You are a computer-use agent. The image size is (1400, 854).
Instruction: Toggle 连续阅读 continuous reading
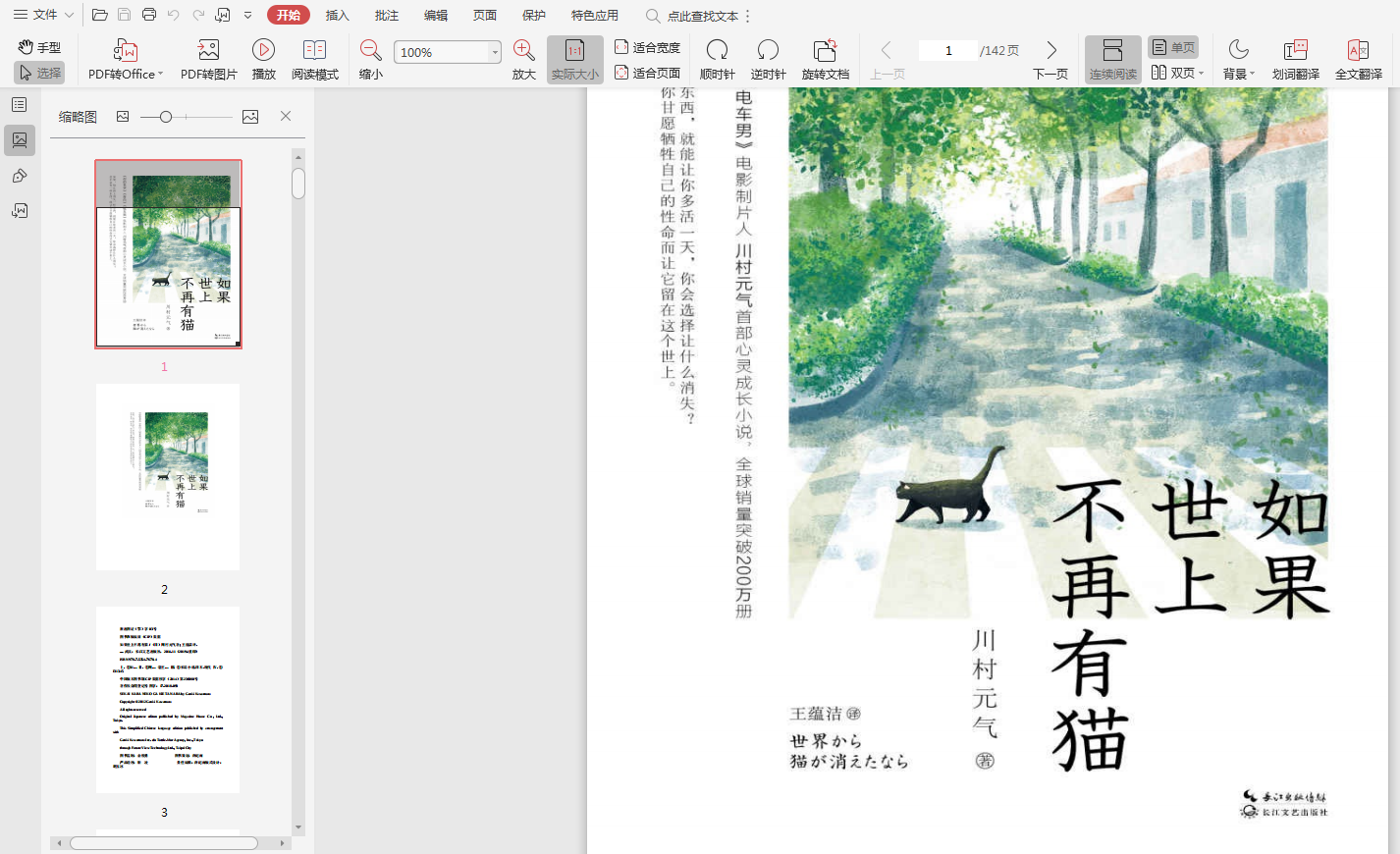pyautogui.click(x=1112, y=60)
